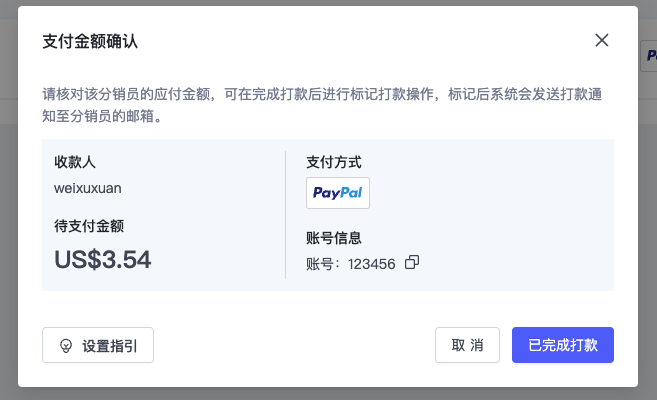657x400 pixels.
Task: Copy the account number 123456
Action: pyautogui.click(x=412, y=263)
